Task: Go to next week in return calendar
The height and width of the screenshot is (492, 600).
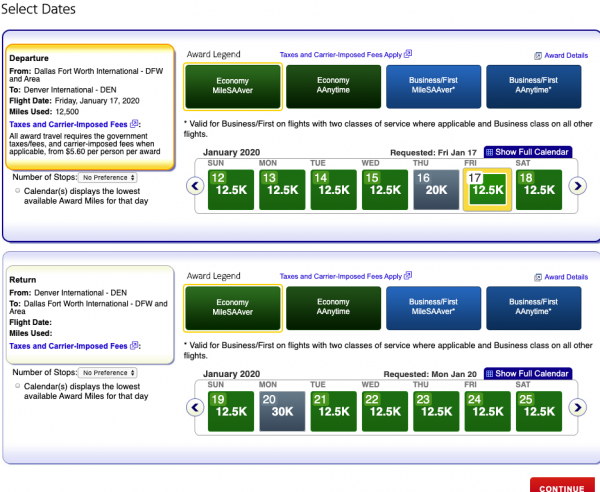Action: tap(576, 408)
